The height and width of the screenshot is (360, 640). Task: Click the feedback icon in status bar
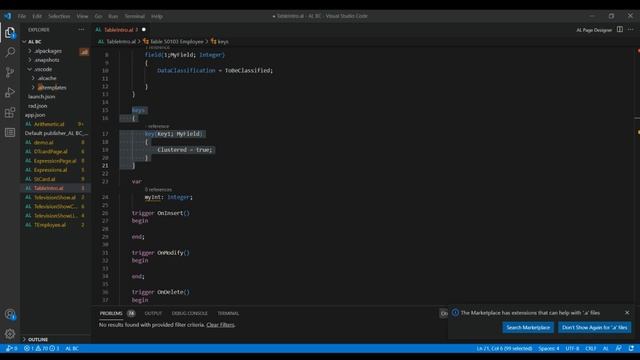pyautogui.click(x=619, y=348)
